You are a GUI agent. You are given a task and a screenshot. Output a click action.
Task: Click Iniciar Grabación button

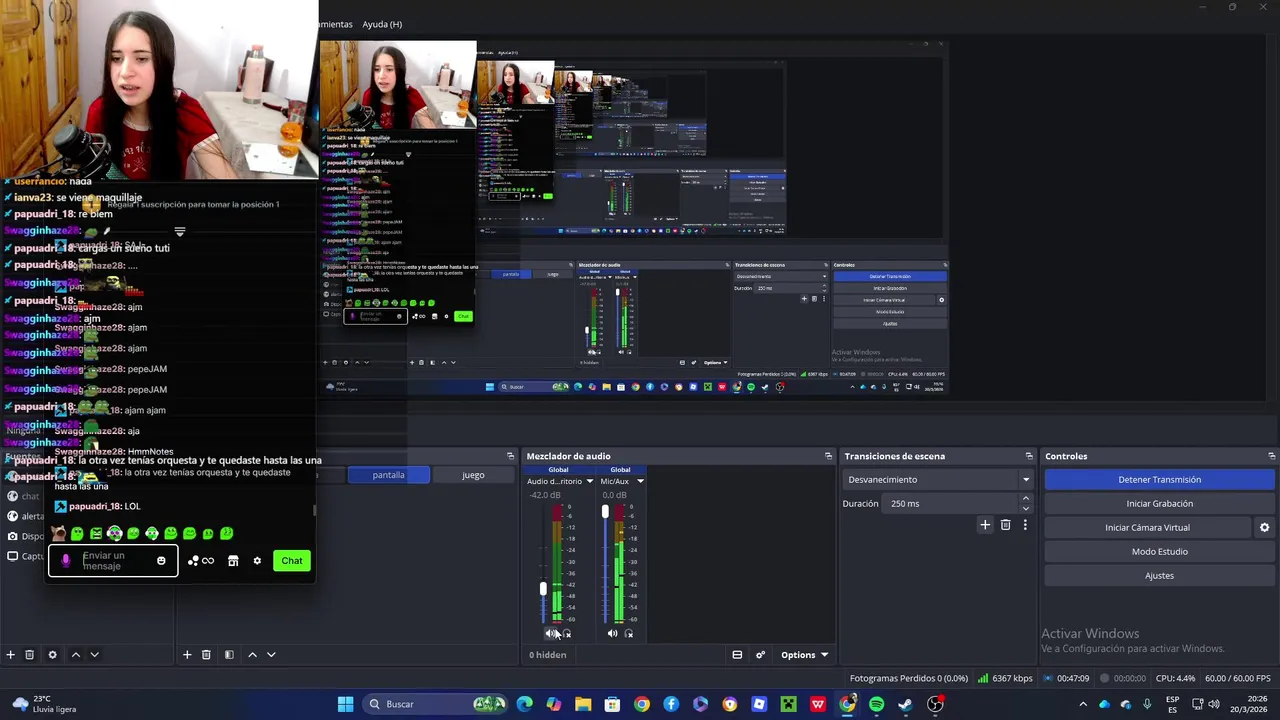tap(1159, 504)
